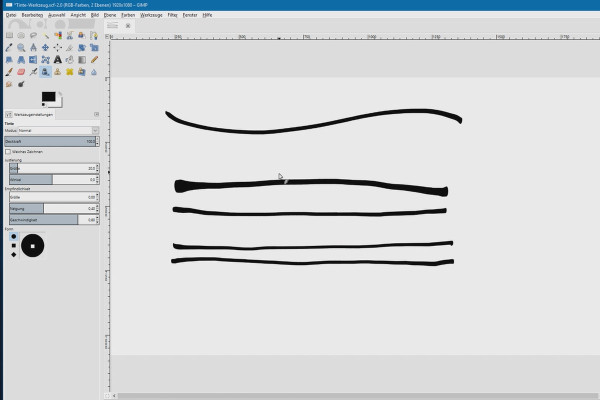Open the Ansicht menu
The width and height of the screenshot is (600, 400).
point(78,15)
